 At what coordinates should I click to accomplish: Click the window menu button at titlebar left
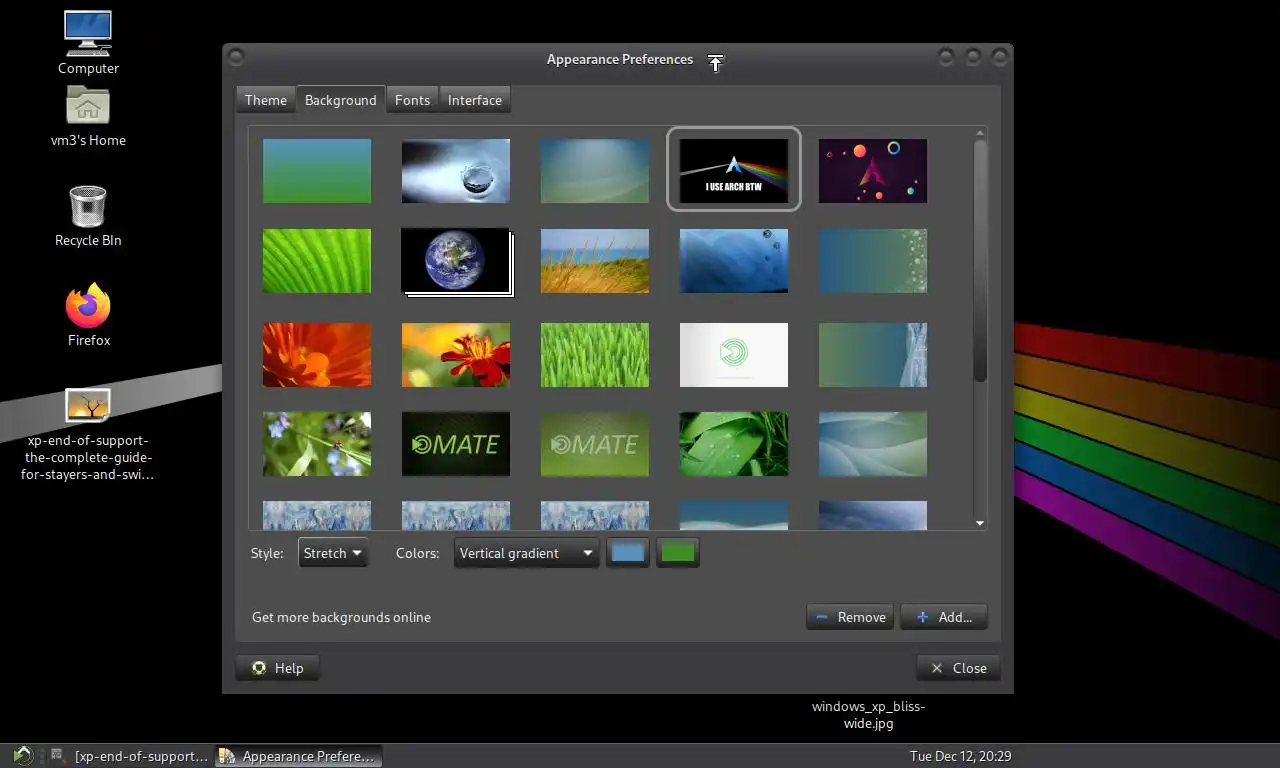click(x=235, y=58)
